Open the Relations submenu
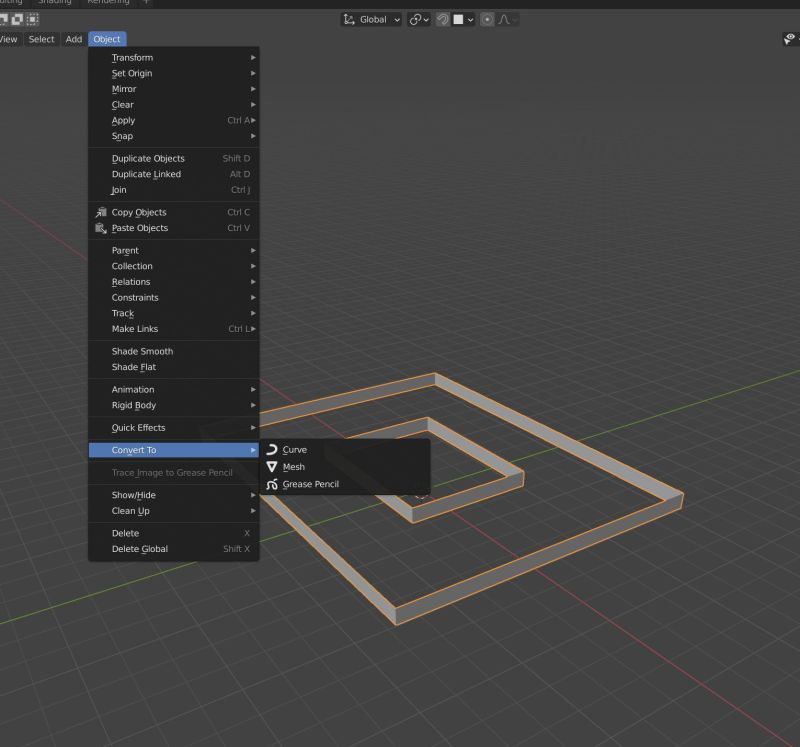This screenshot has height=747, width=800. 174,282
